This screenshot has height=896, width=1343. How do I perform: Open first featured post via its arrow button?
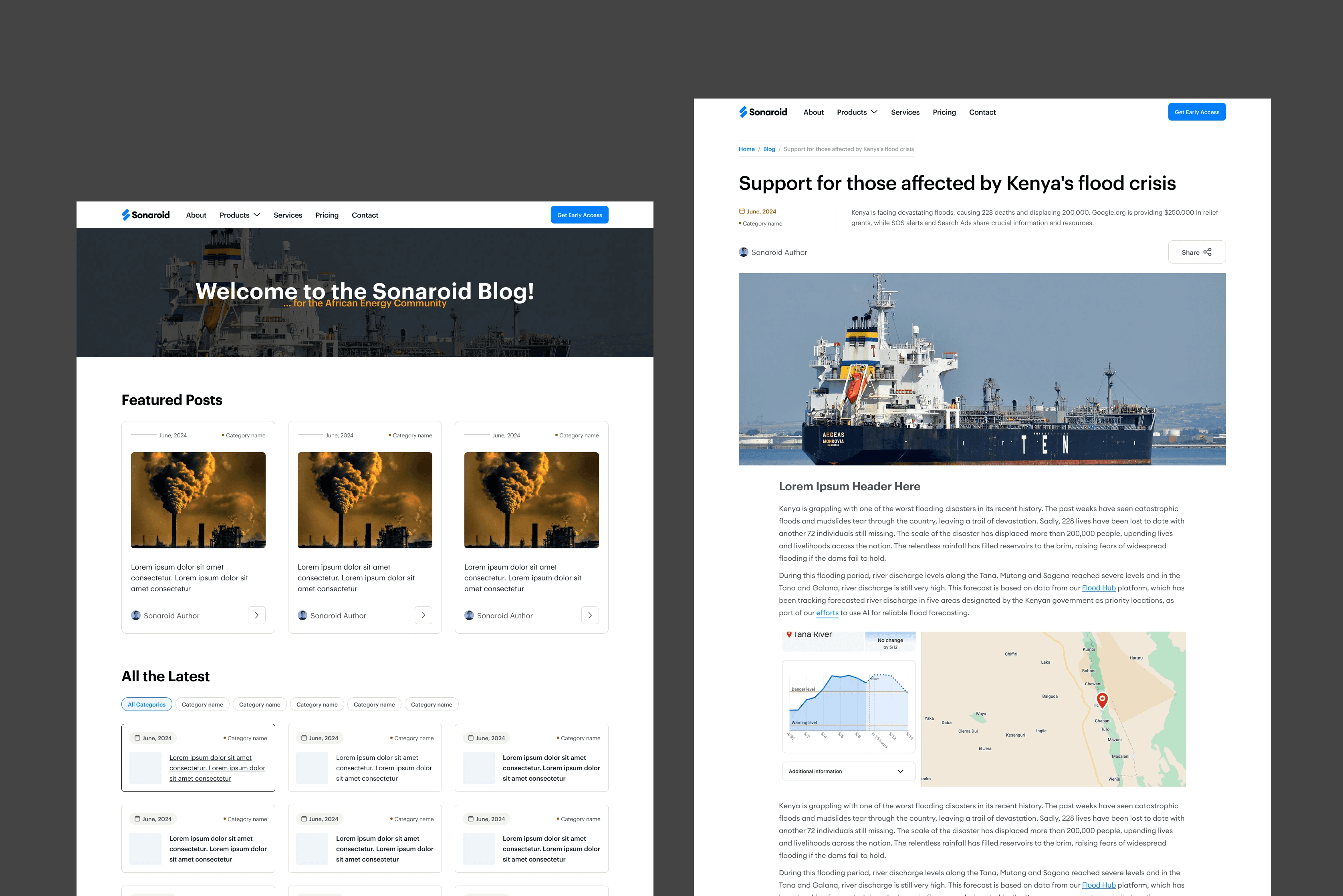[x=256, y=616]
